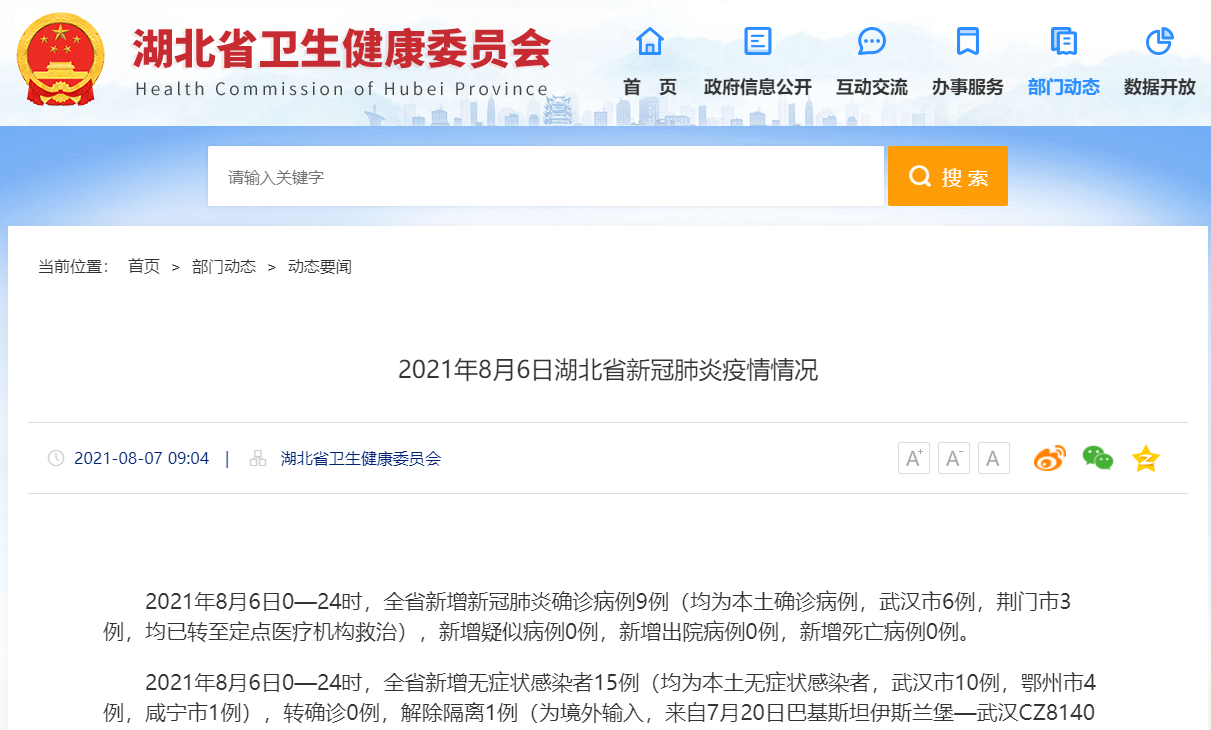The image size is (1211, 730).
Task: Decrease font size with the A- icon
Action: [x=953, y=458]
